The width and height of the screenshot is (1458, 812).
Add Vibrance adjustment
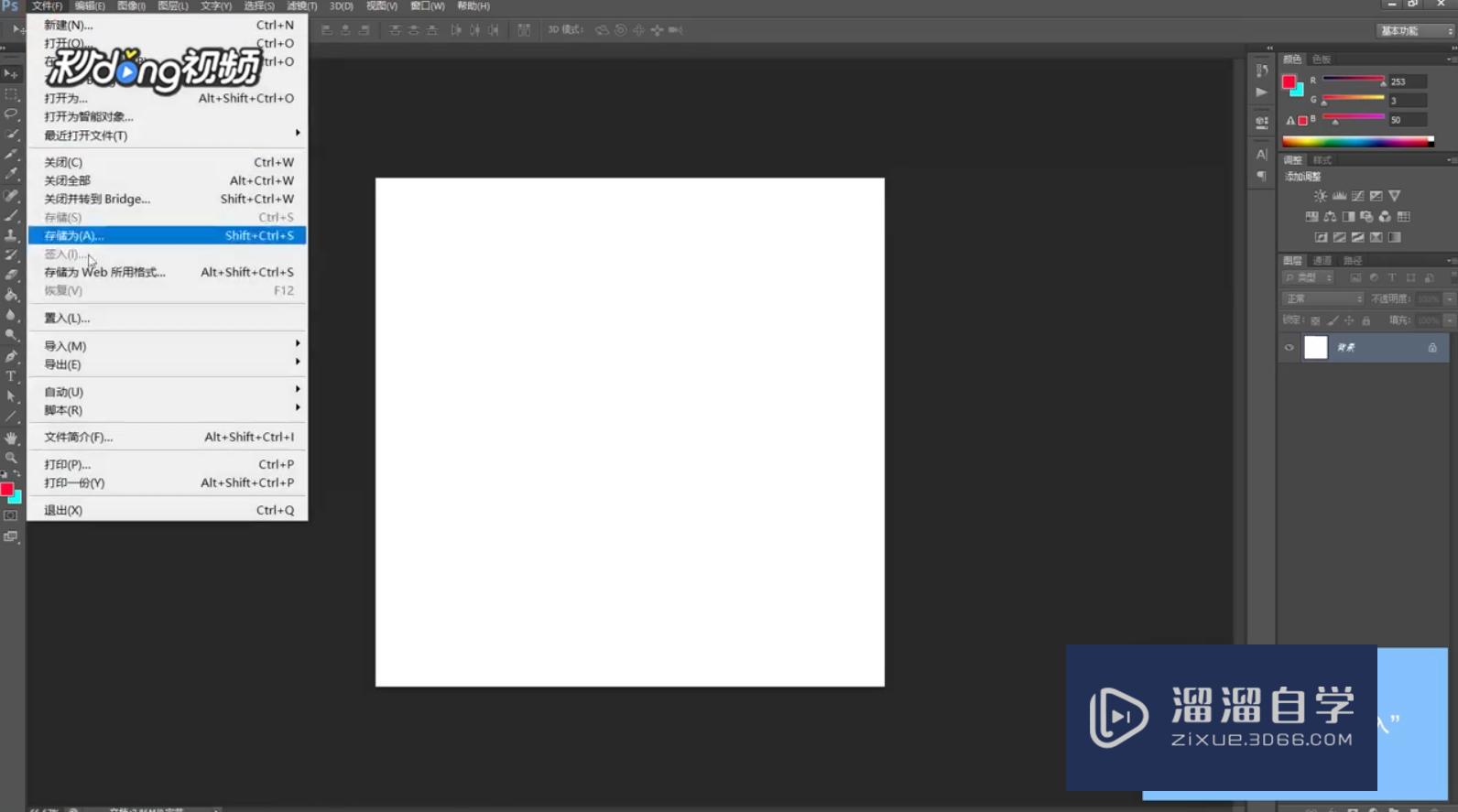click(x=1395, y=196)
